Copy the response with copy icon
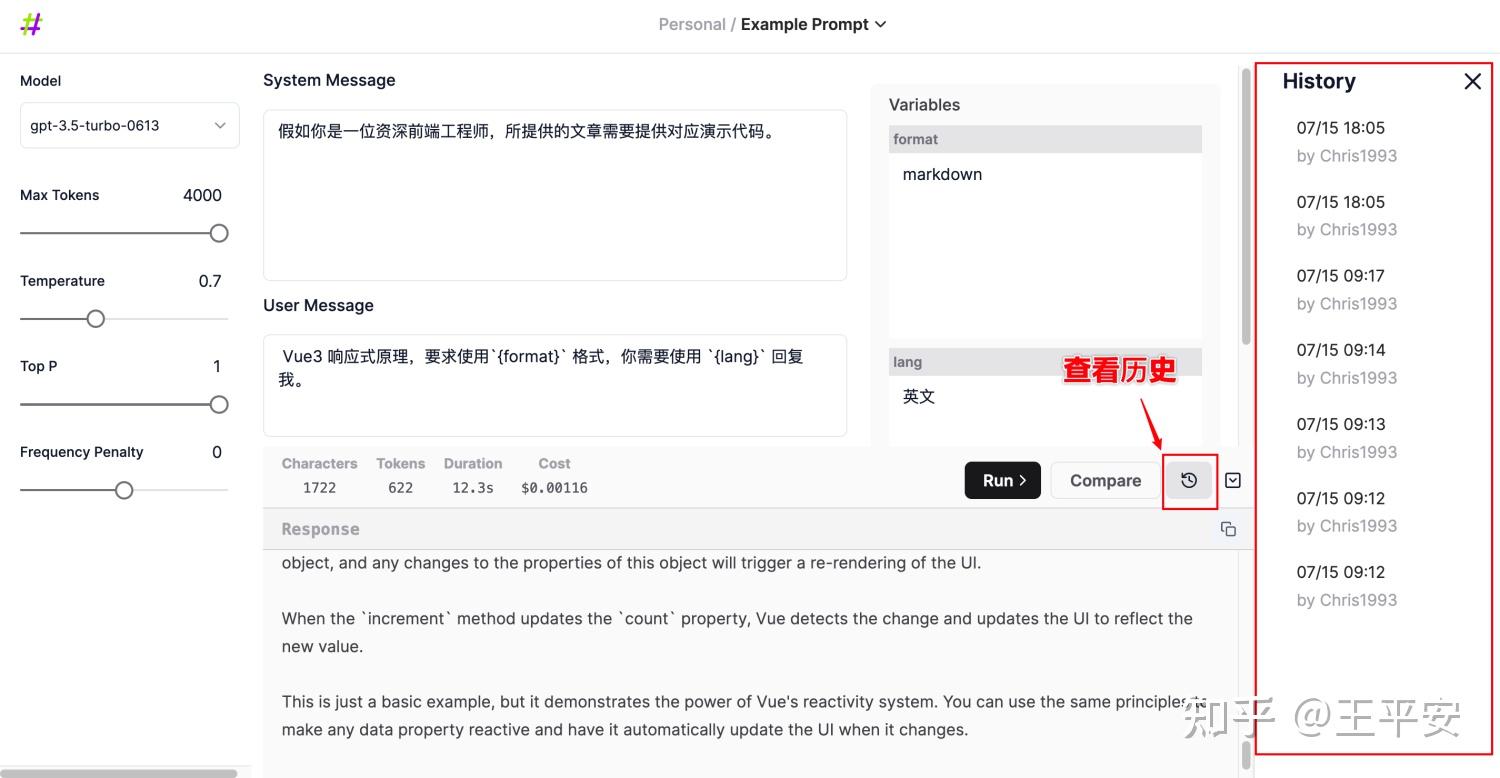This screenshot has height=778, width=1500. click(x=1228, y=529)
